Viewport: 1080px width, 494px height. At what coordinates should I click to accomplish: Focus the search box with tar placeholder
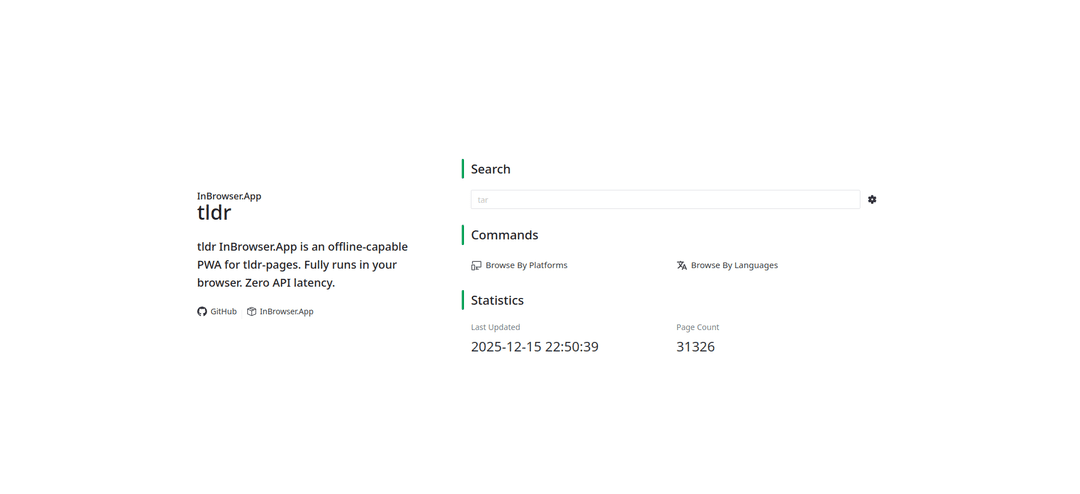coord(665,200)
